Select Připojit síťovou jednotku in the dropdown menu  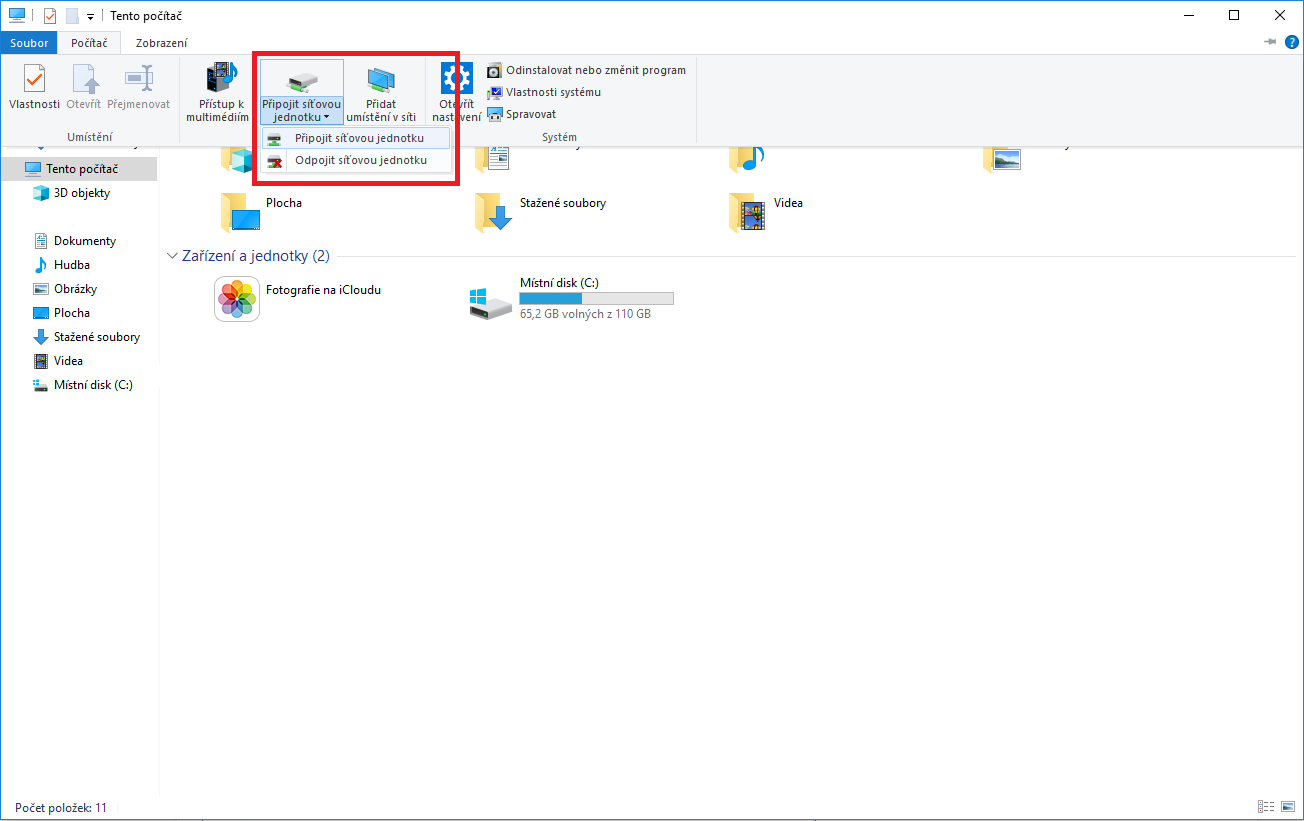[356, 138]
